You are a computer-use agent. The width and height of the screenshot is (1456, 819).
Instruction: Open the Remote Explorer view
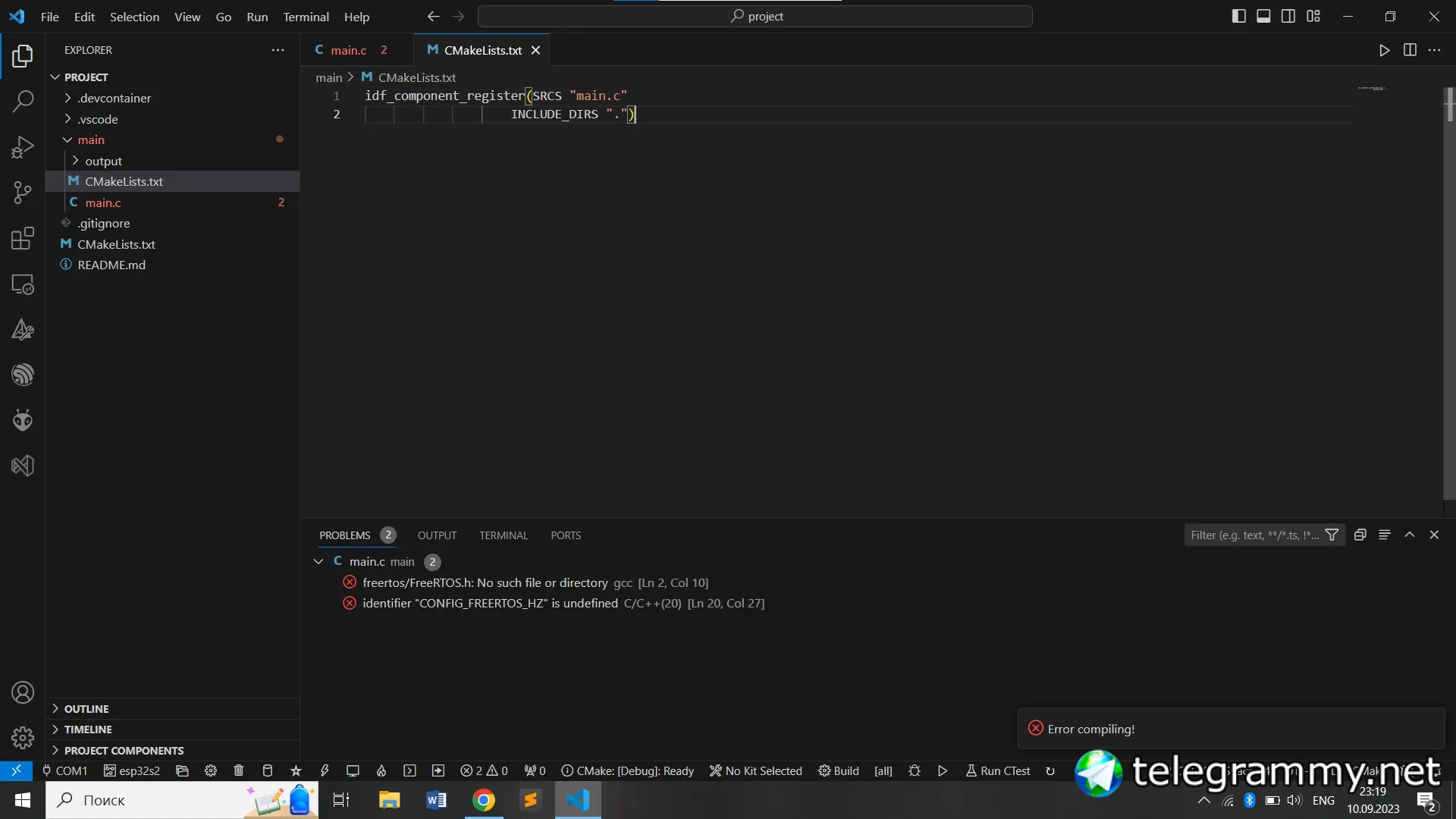click(23, 284)
